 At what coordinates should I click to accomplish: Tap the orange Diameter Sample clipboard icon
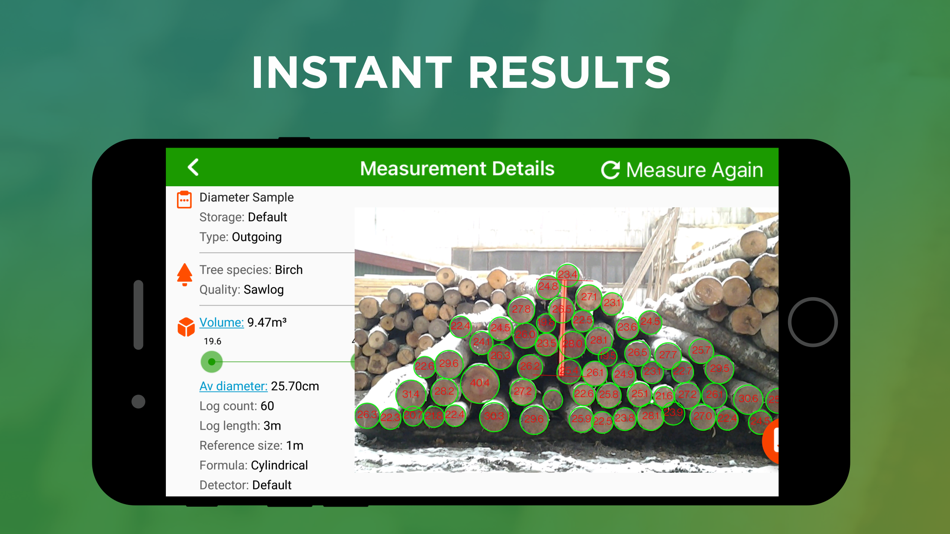click(184, 199)
